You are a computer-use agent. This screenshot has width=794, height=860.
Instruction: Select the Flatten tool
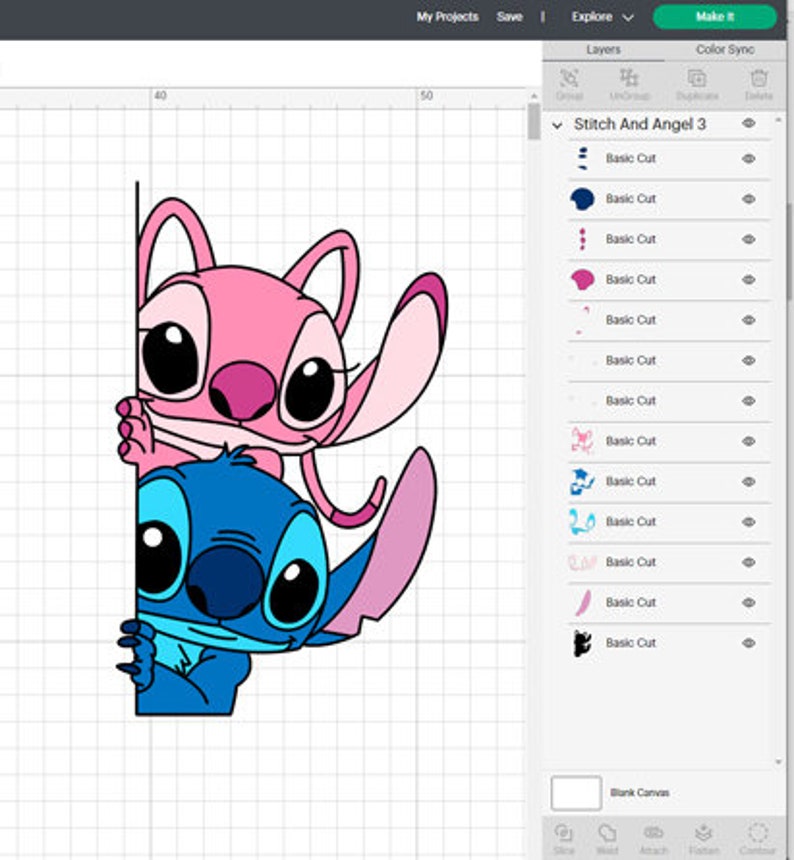pyautogui.click(x=704, y=839)
